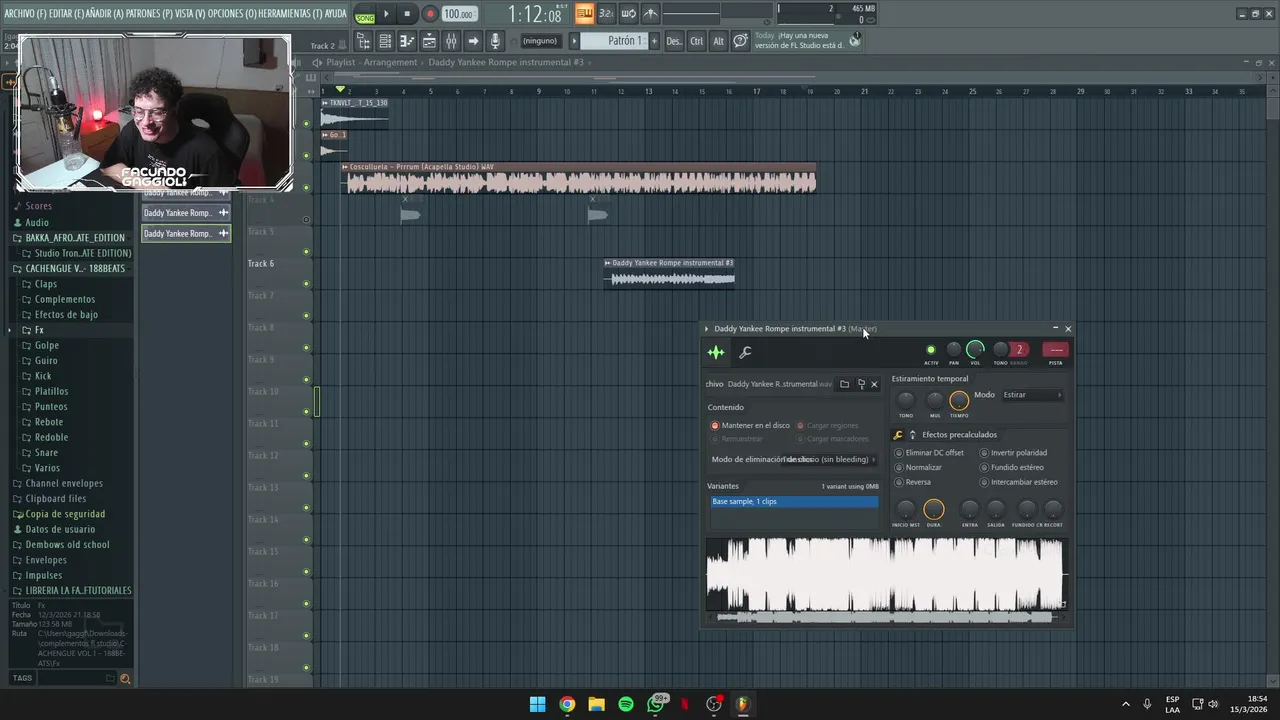Image resolution: width=1280 pixels, height=720 pixels.
Task: Open the HERRAMIENTAS menu
Action: pyautogui.click(x=290, y=14)
